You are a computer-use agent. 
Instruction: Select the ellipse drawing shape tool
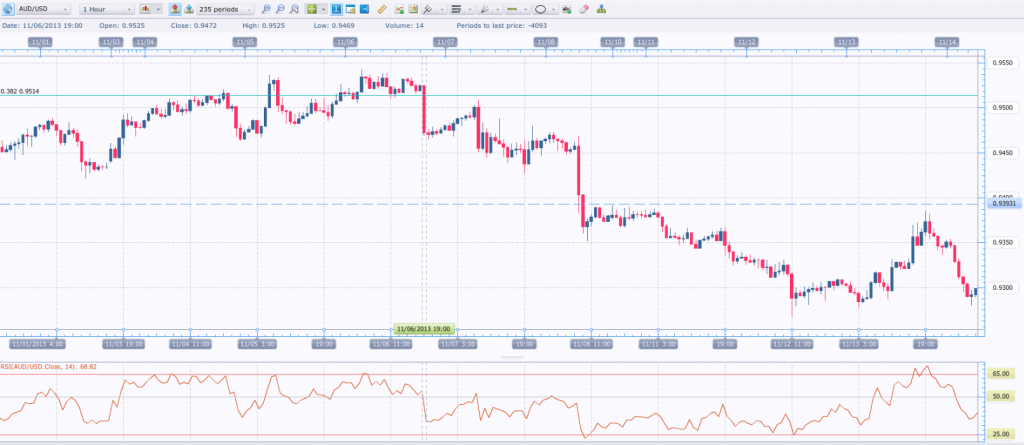tap(540, 9)
